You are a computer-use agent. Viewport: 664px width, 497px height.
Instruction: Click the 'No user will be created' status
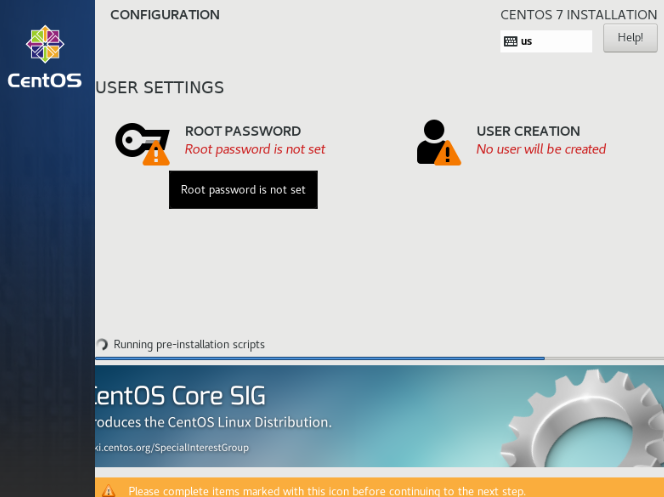coord(541,149)
